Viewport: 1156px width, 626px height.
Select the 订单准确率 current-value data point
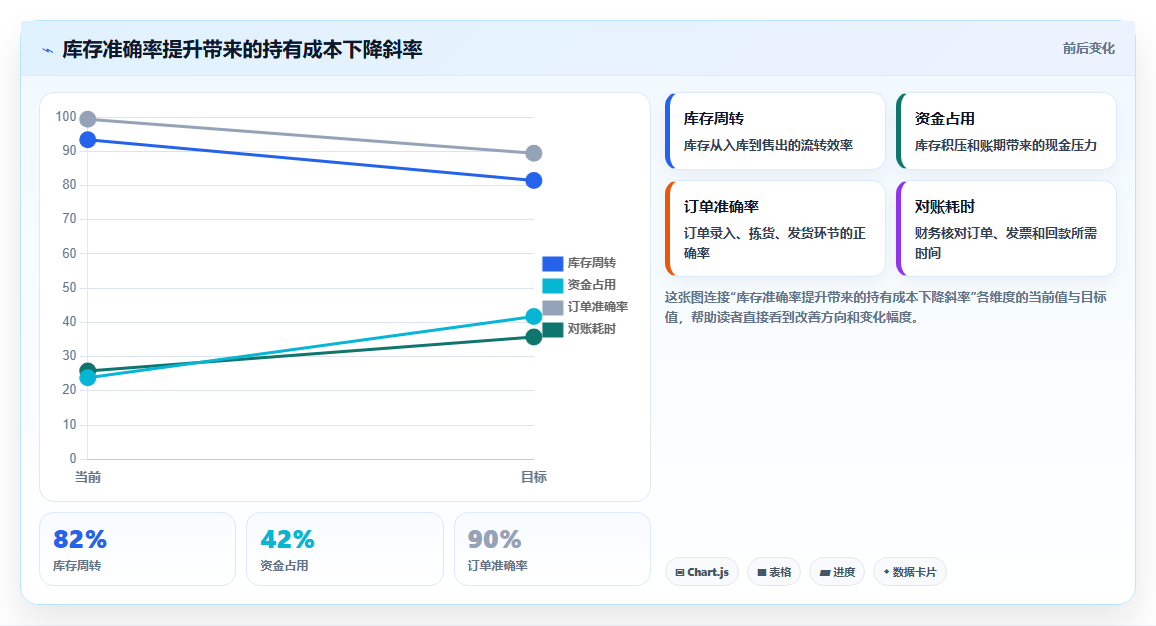tap(88, 119)
